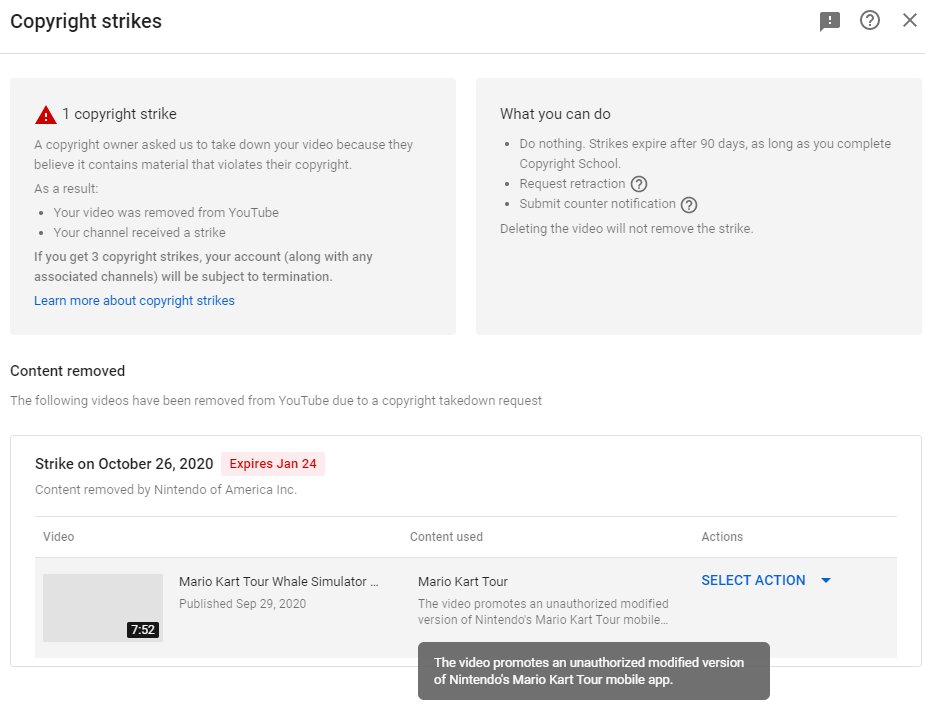Click Your channel received a strike bullet

click(x=139, y=232)
